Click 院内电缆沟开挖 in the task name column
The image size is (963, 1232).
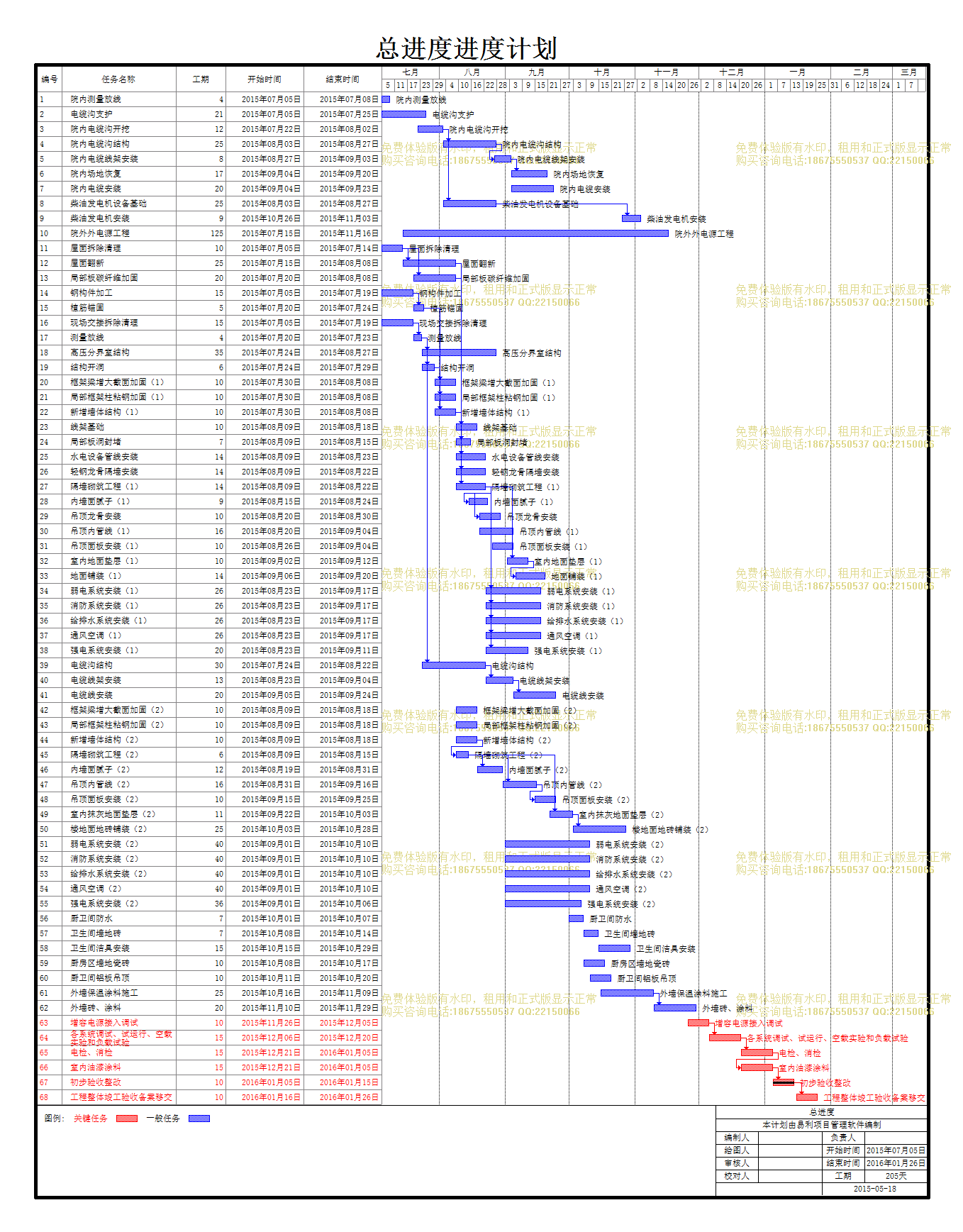coord(100,129)
